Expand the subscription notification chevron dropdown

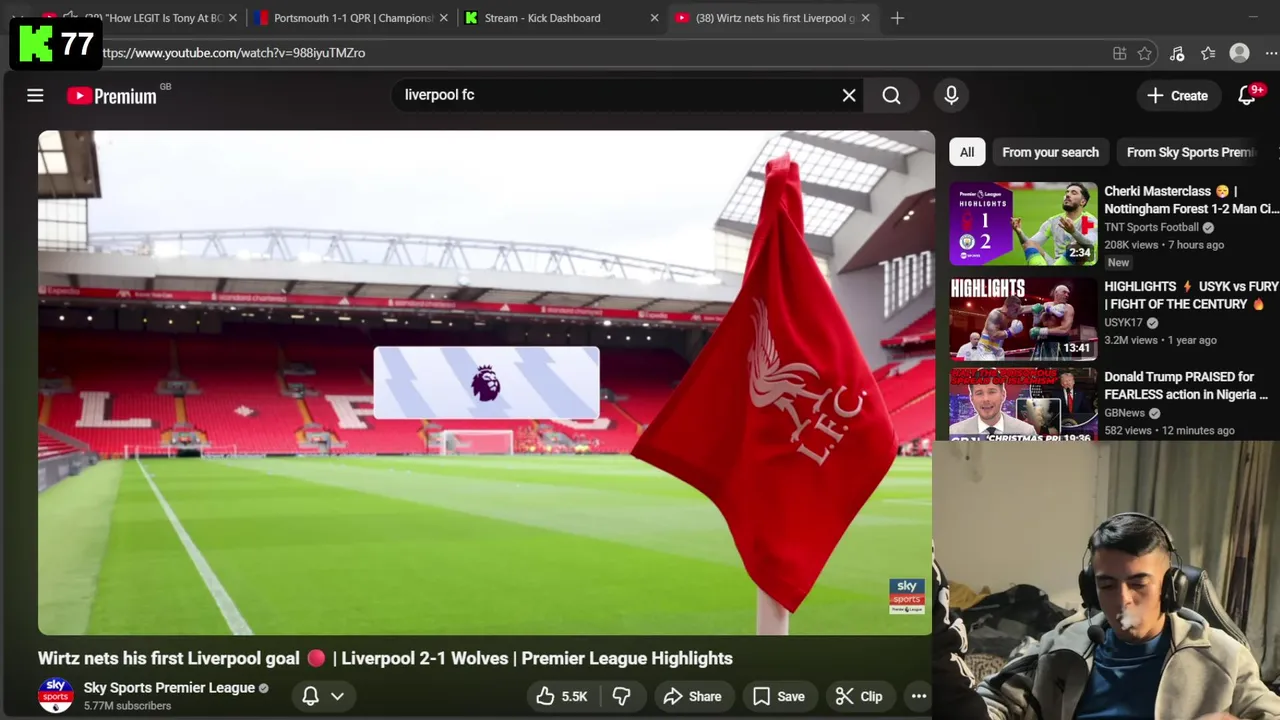(x=338, y=696)
